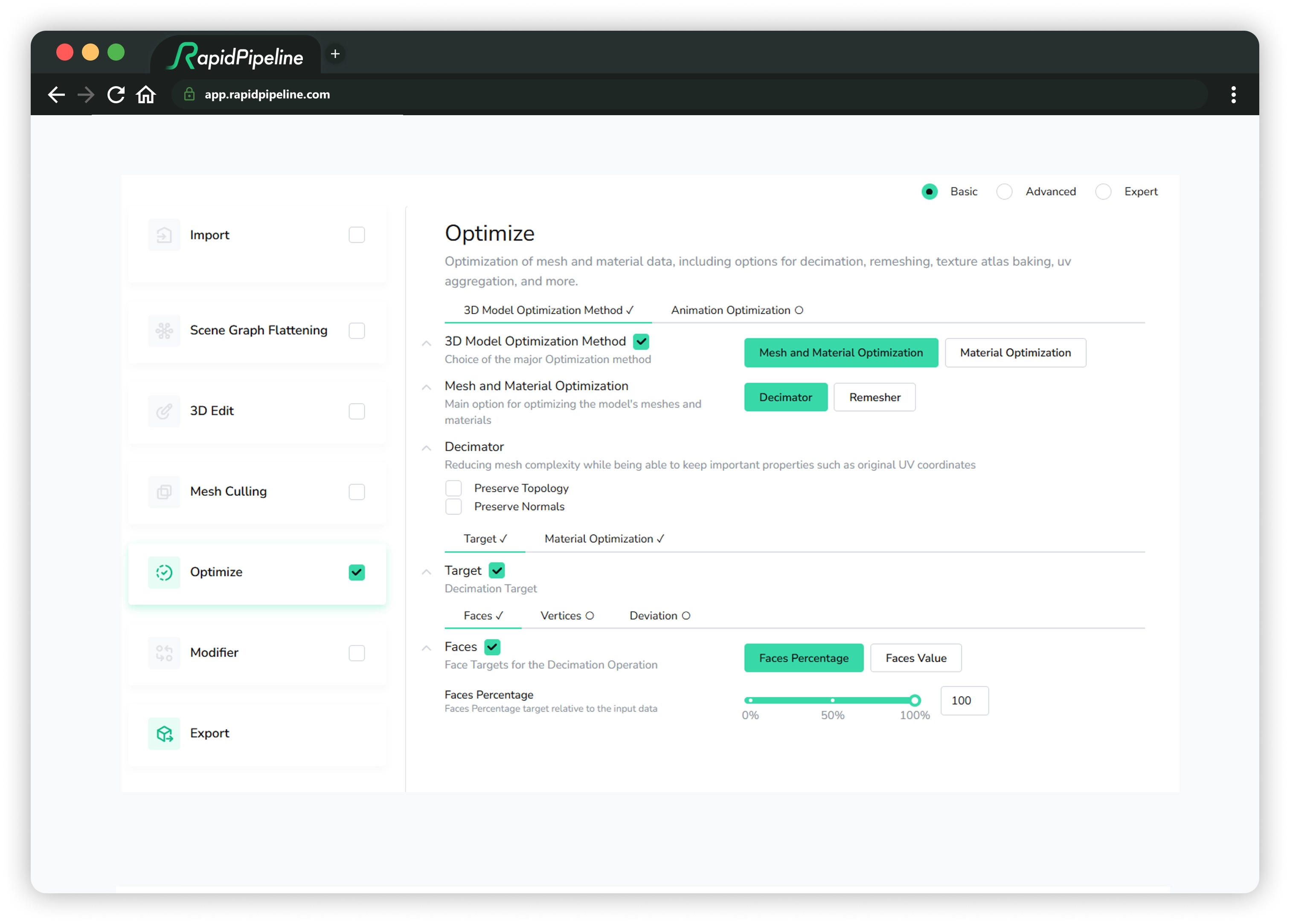Collapse the Target section chevron
The height and width of the screenshot is (924, 1290).
(427, 572)
